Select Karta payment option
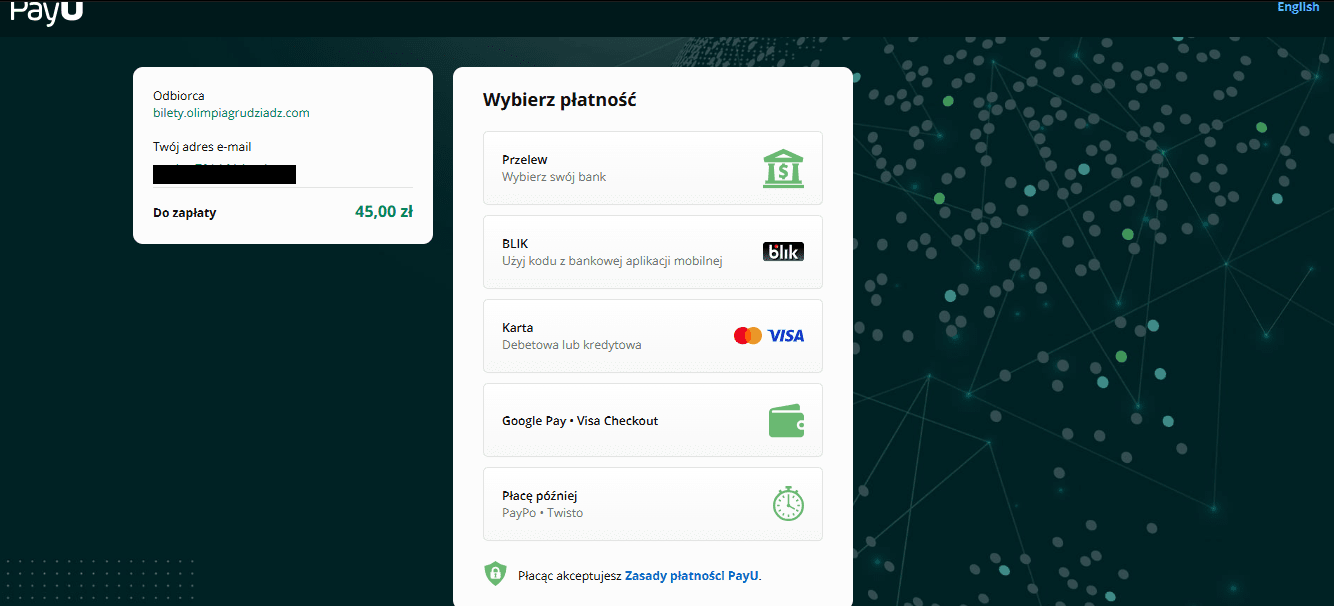 [x=652, y=336]
